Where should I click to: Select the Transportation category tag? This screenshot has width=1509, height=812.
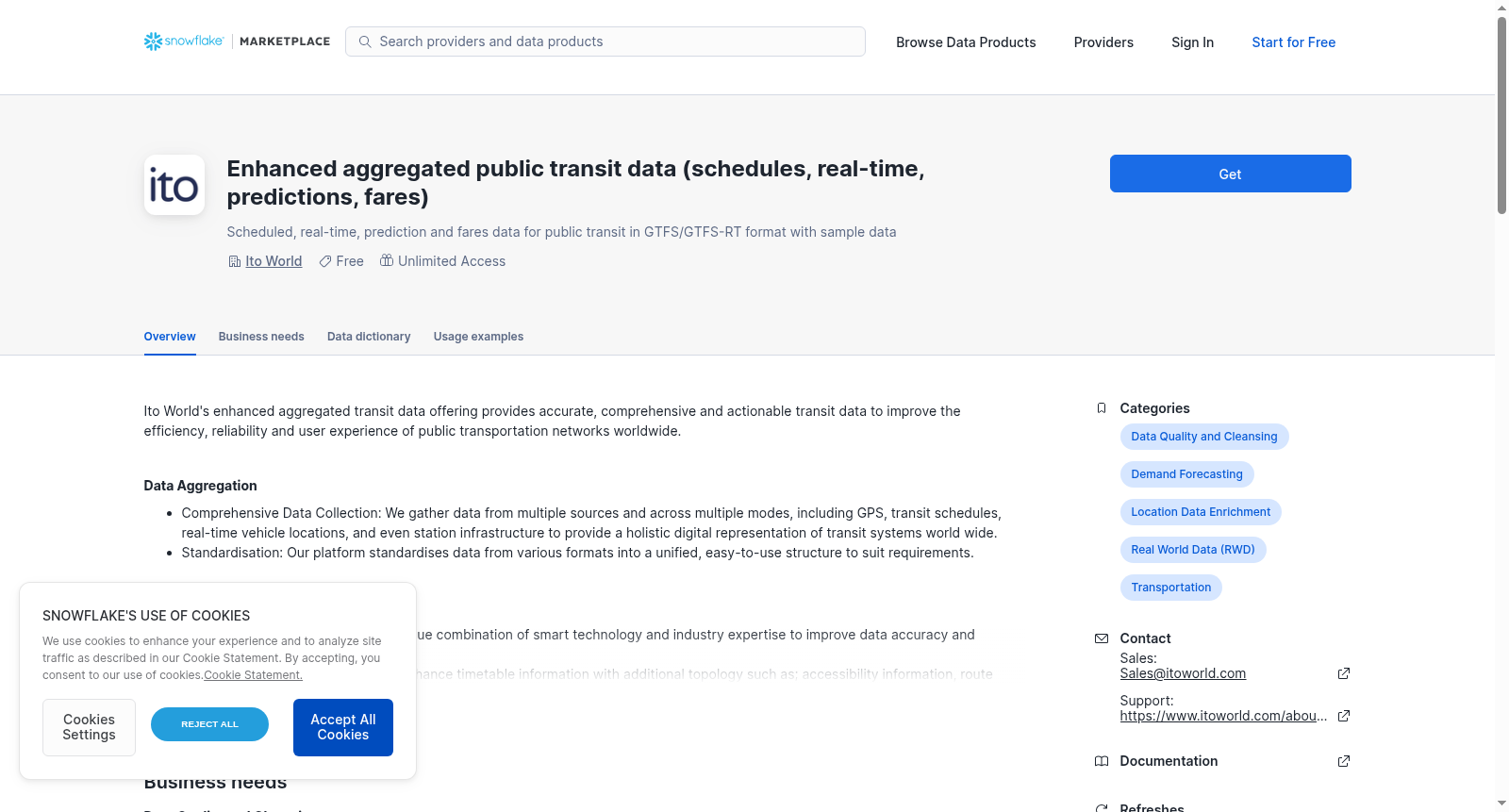pos(1170,588)
